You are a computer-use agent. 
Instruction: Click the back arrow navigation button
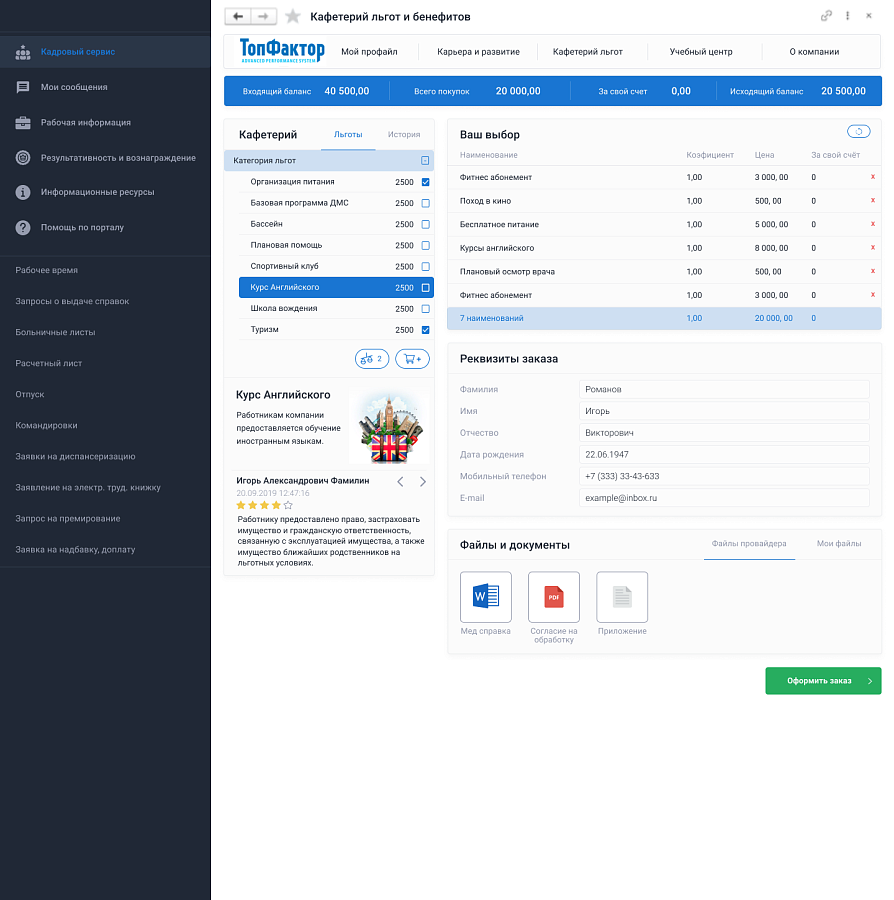coord(238,17)
